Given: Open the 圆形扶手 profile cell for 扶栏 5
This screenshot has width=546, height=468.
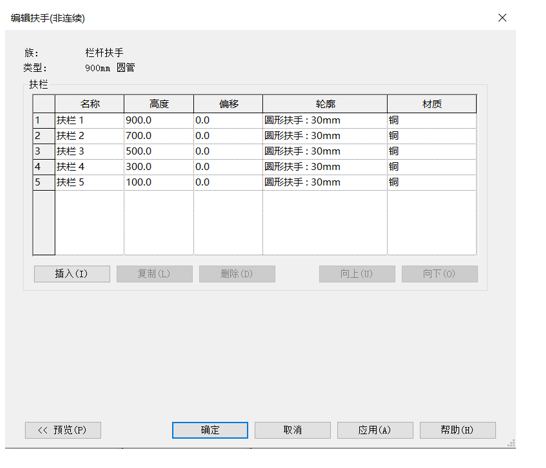Looking at the screenshot, I should click(x=325, y=182).
